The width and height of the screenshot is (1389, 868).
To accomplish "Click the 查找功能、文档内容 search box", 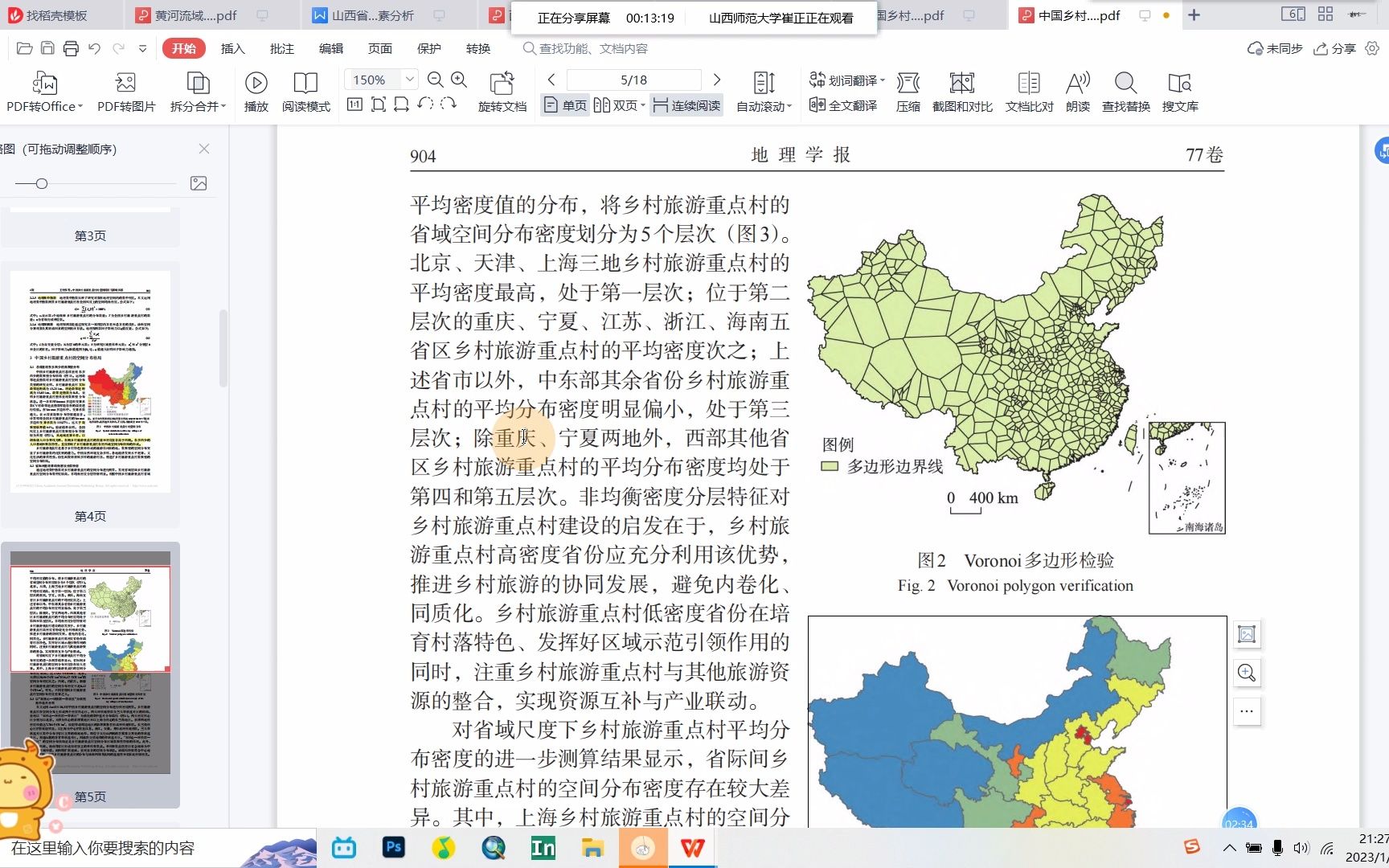I will click(593, 48).
